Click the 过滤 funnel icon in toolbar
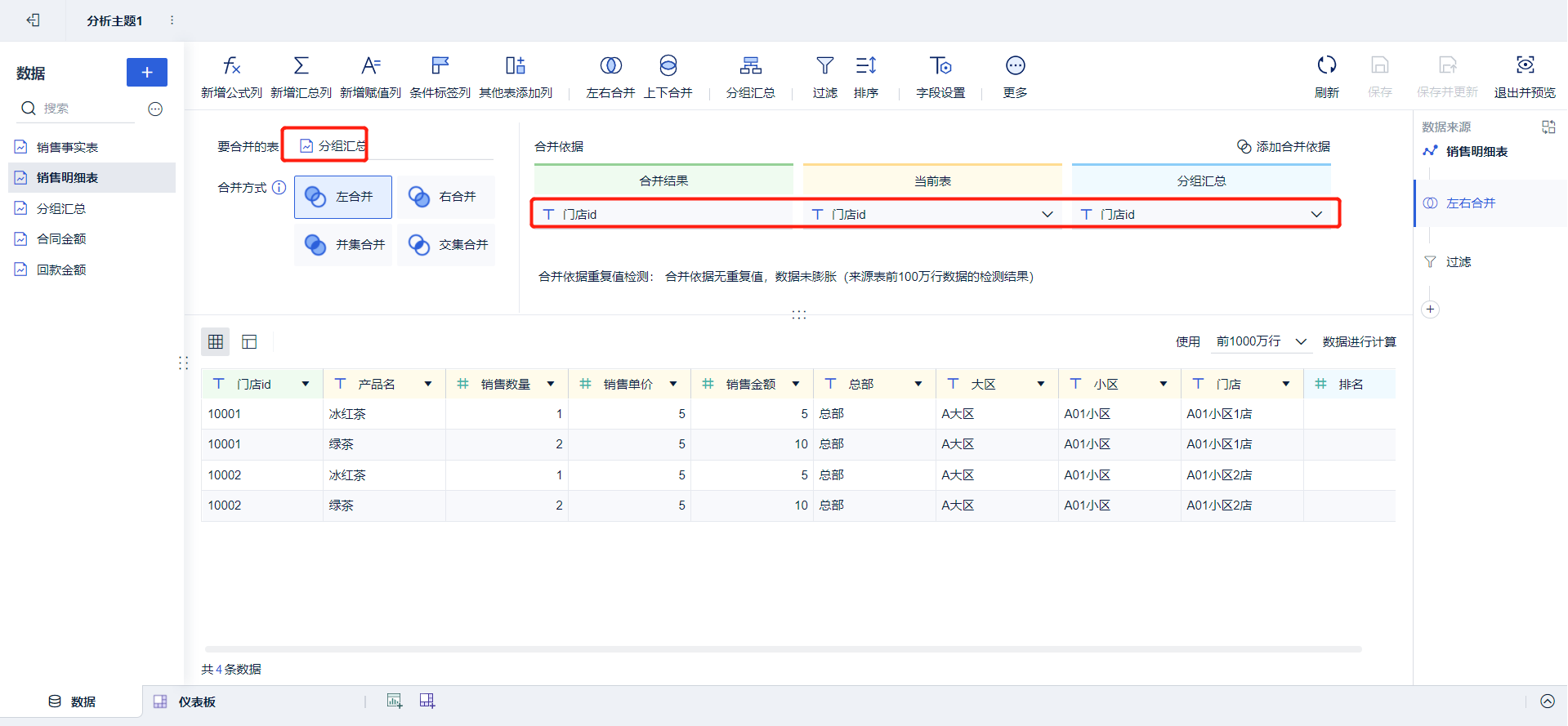 click(x=825, y=65)
